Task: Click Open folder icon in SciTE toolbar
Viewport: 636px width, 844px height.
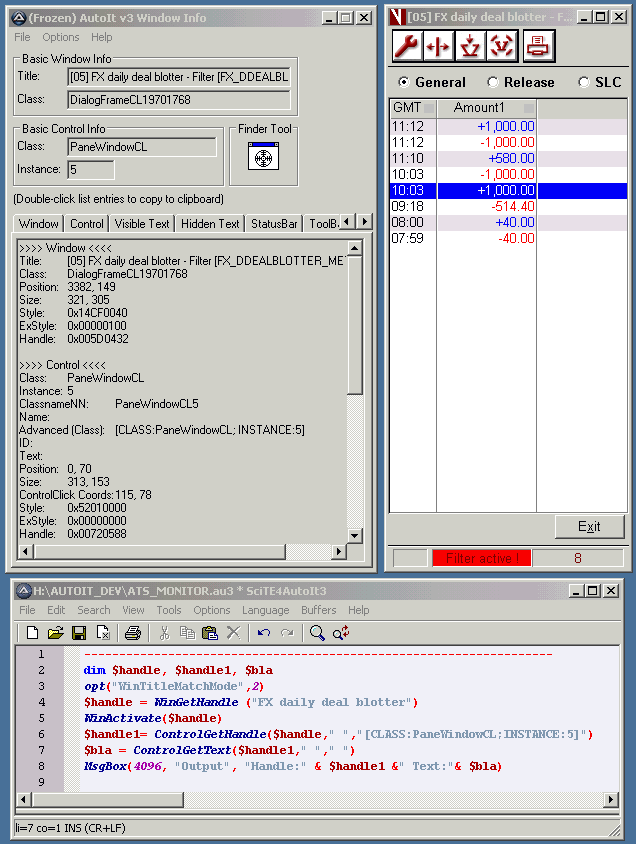Action: click(55, 633)
